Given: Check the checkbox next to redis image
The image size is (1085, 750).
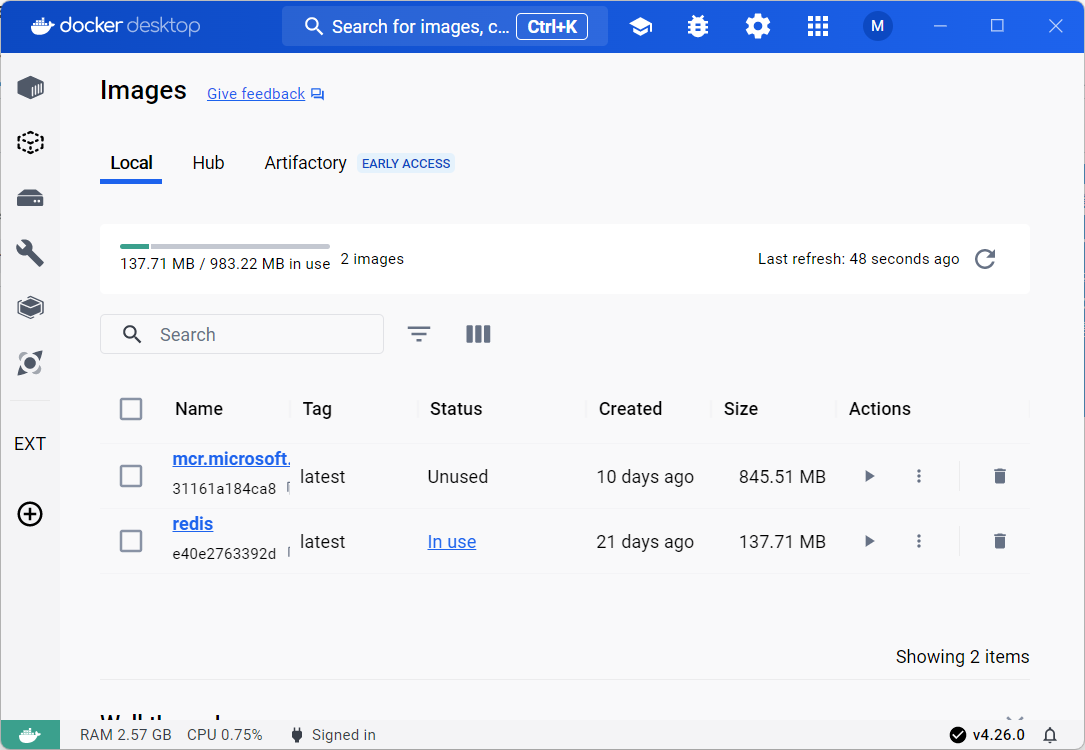Looking at the screenshot, I should (x=131, y=540).
